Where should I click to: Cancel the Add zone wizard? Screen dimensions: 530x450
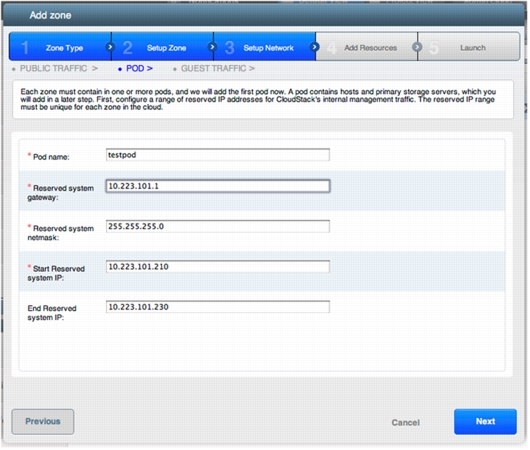pos(405,422)
